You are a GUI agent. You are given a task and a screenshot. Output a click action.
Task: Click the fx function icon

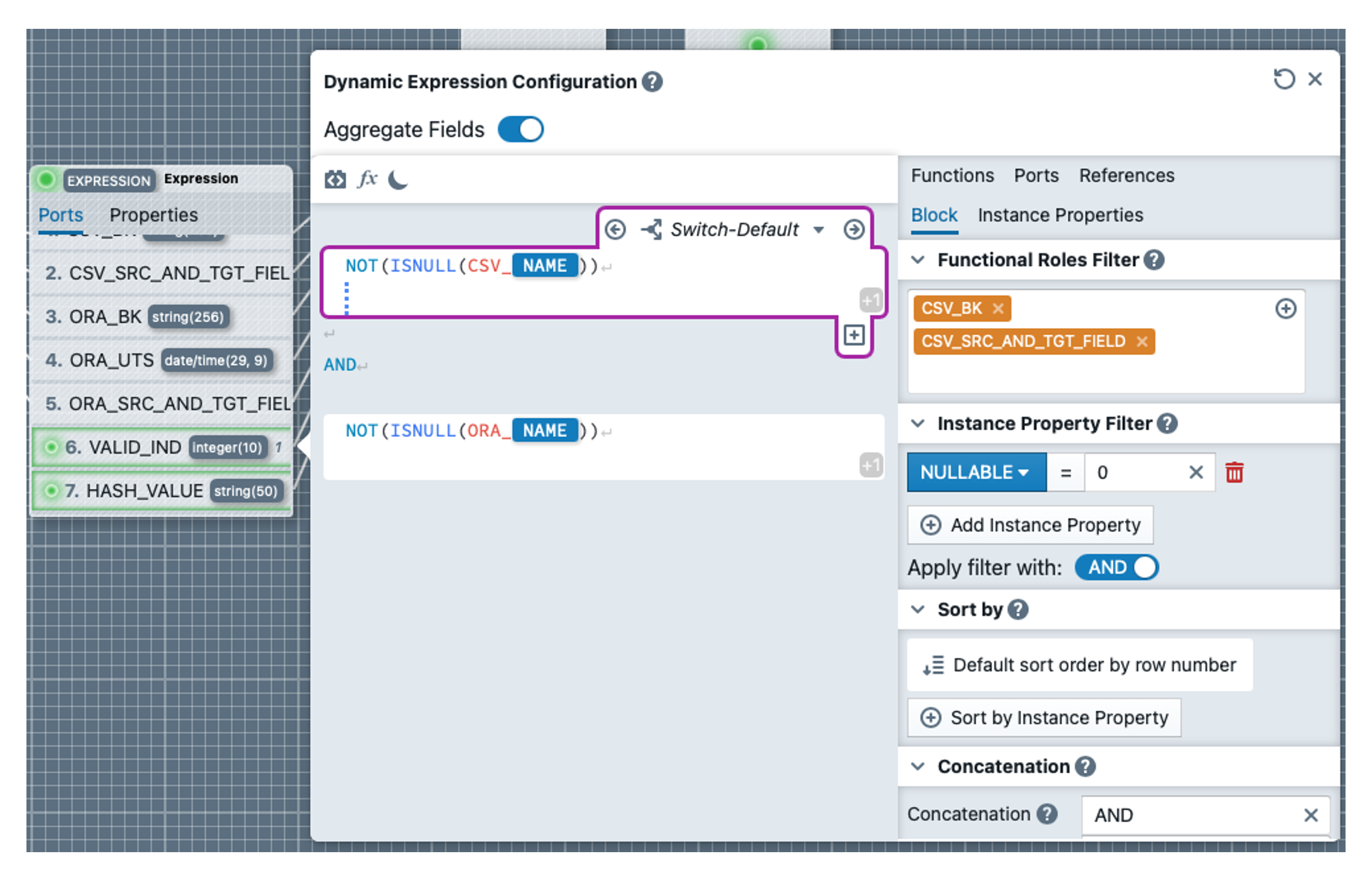(x=367, y=178)
